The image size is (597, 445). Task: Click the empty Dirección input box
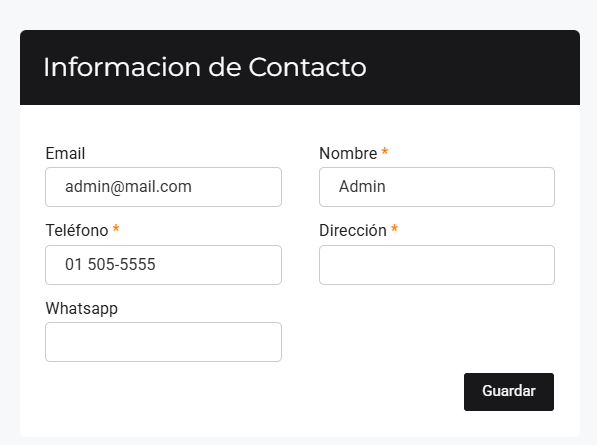[437, 265]
